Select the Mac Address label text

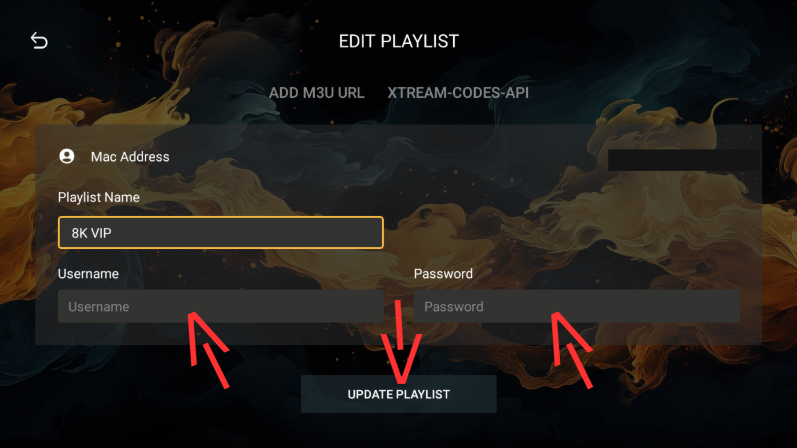(130, 157)
